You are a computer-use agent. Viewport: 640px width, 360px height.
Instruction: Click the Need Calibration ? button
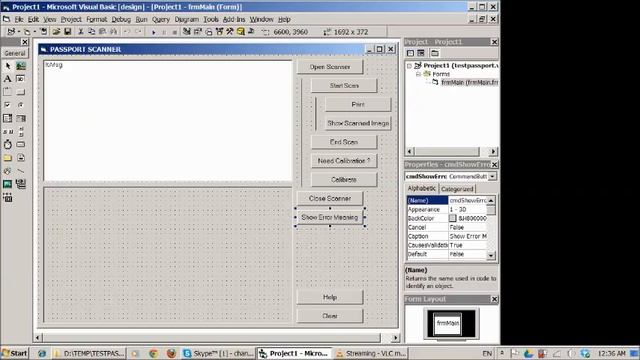(x=344, y=161)
